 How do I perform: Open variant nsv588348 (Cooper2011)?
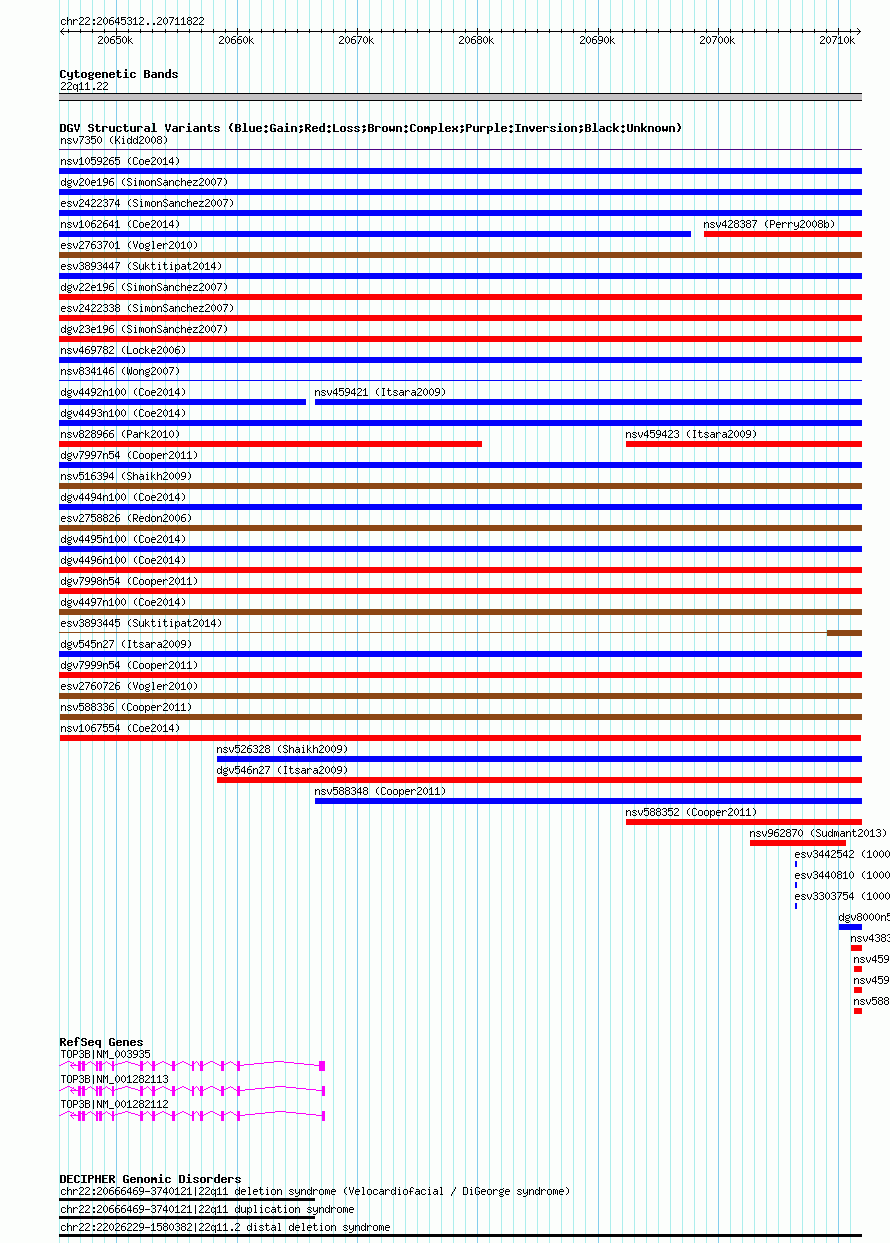click(381, 791)
